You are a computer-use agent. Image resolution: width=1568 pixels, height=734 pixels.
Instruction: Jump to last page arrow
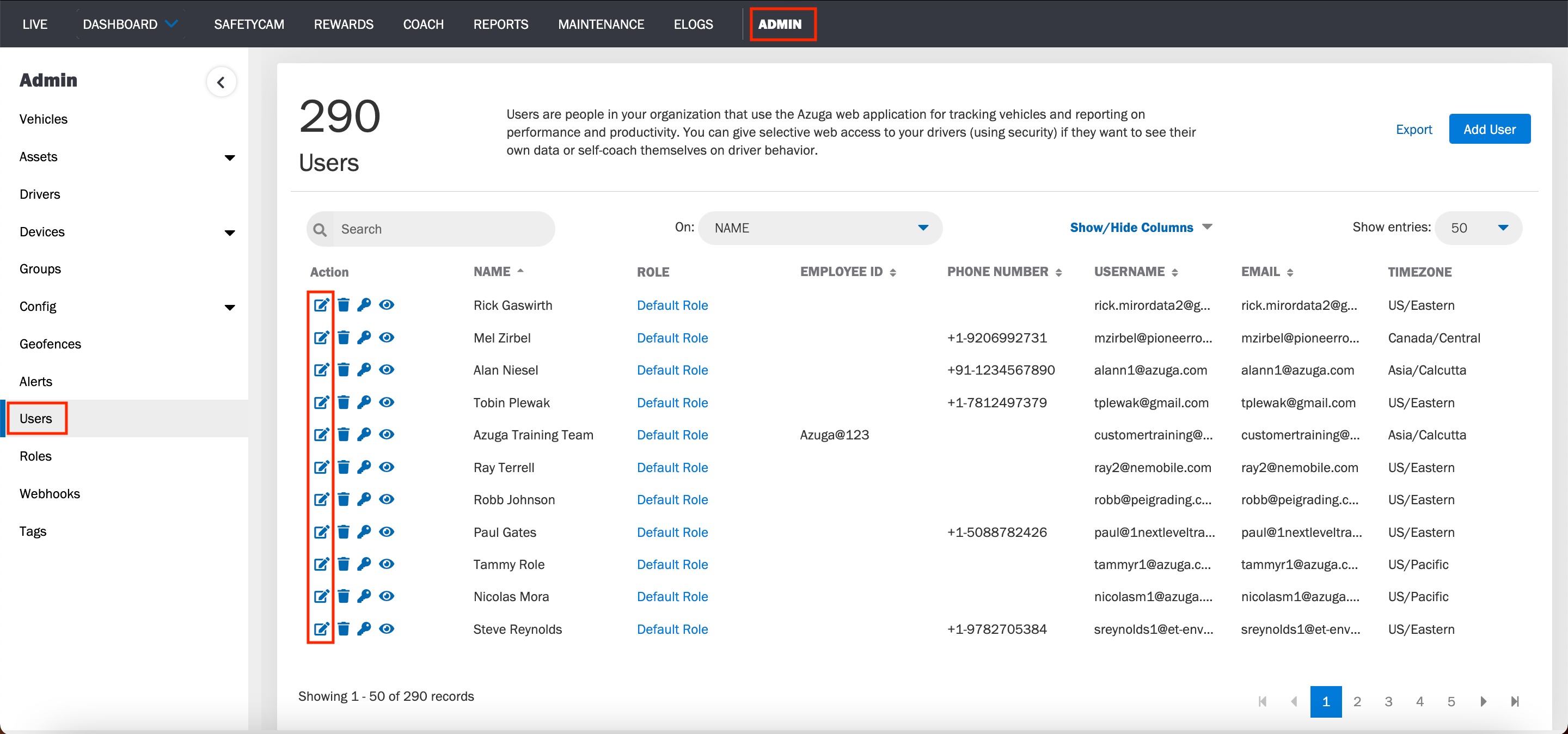[x=1515, y=702]
